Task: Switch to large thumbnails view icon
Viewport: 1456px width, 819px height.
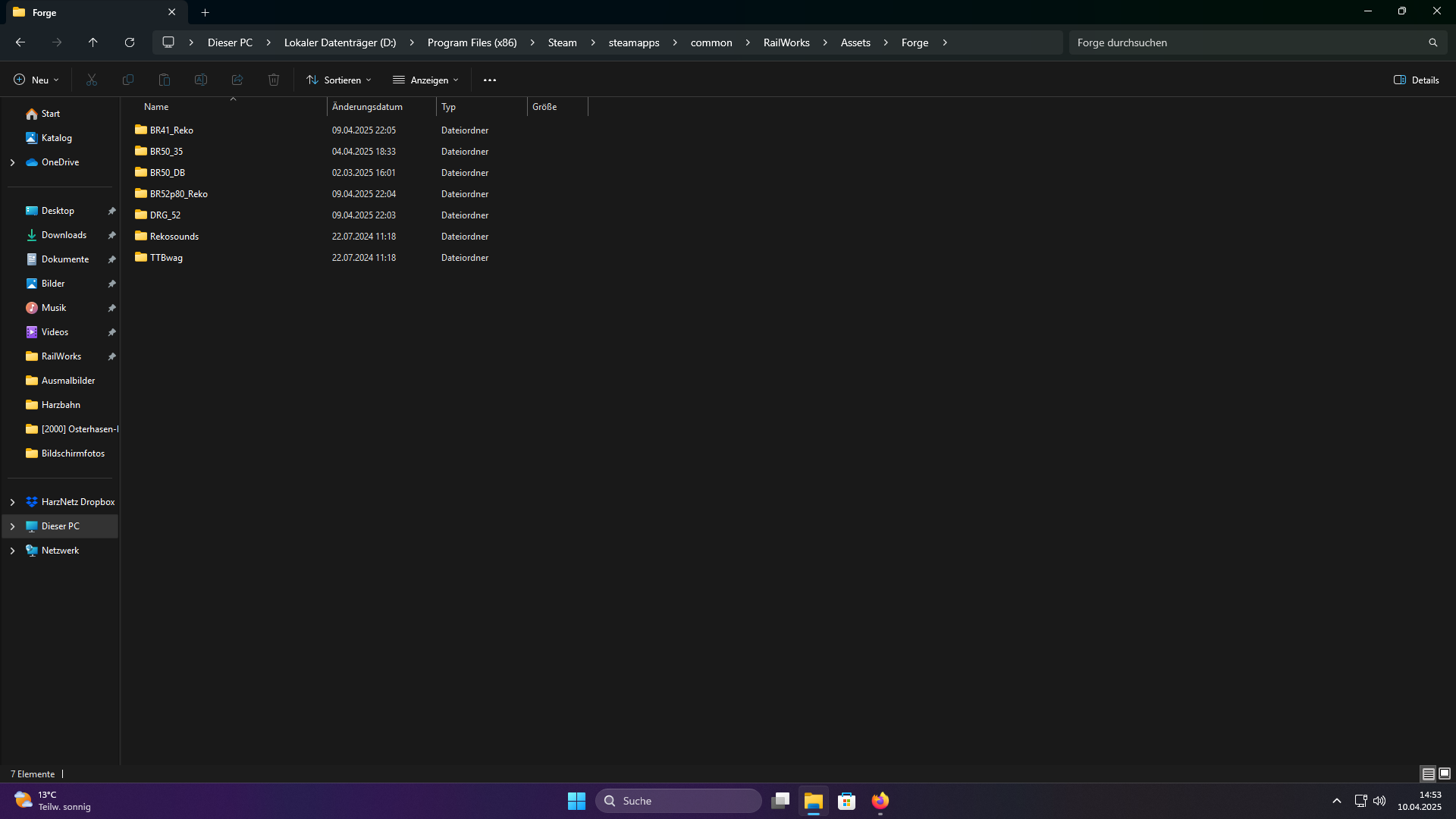Action: point(1445,773)
